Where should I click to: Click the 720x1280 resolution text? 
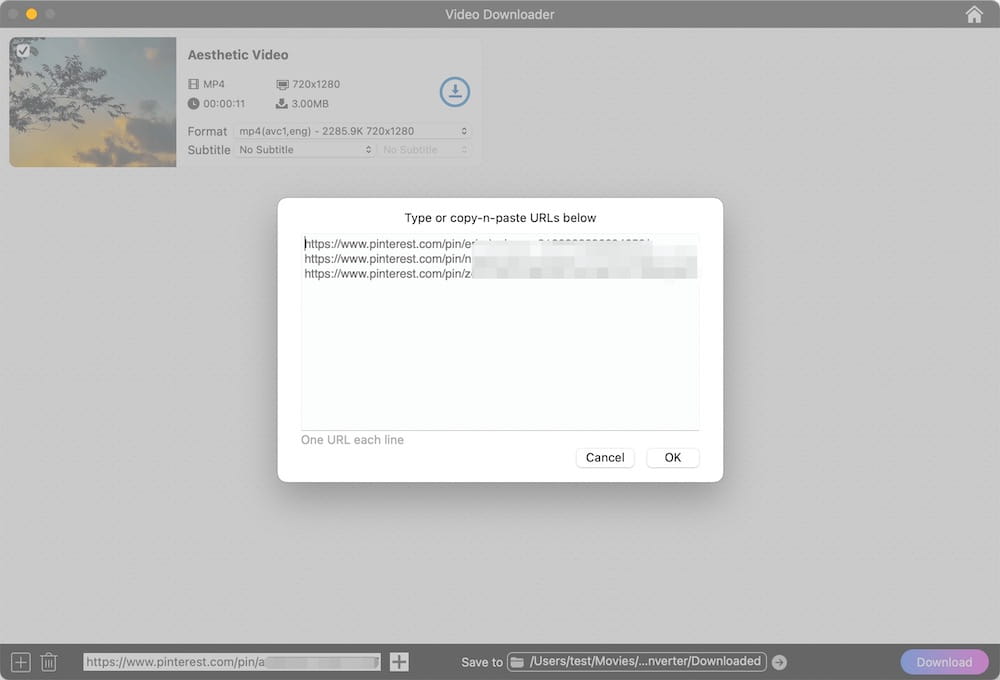coord(316,84)
